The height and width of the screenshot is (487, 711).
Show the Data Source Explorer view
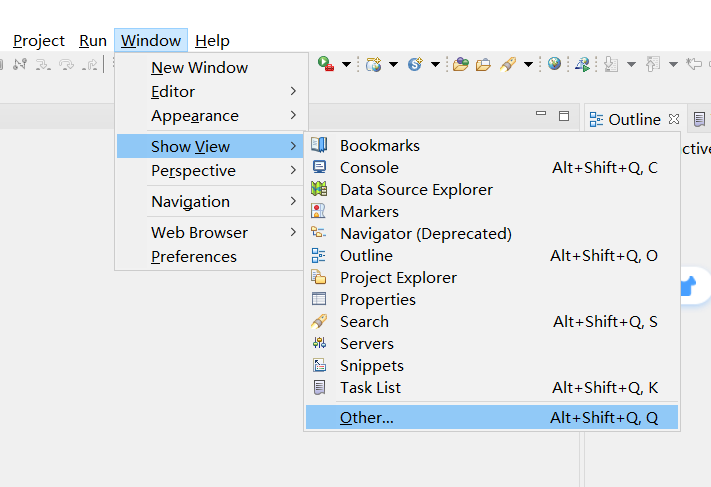click(492, 190)
